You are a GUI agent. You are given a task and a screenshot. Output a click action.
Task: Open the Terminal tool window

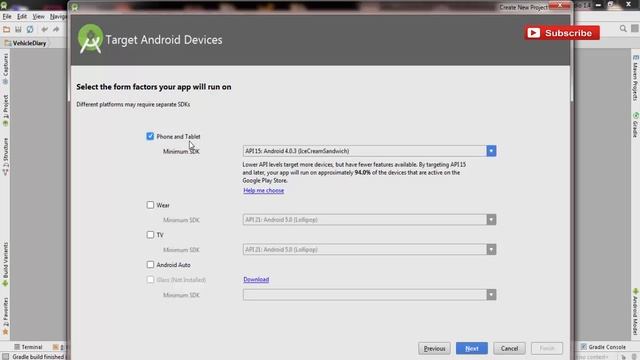coord(28,347)
